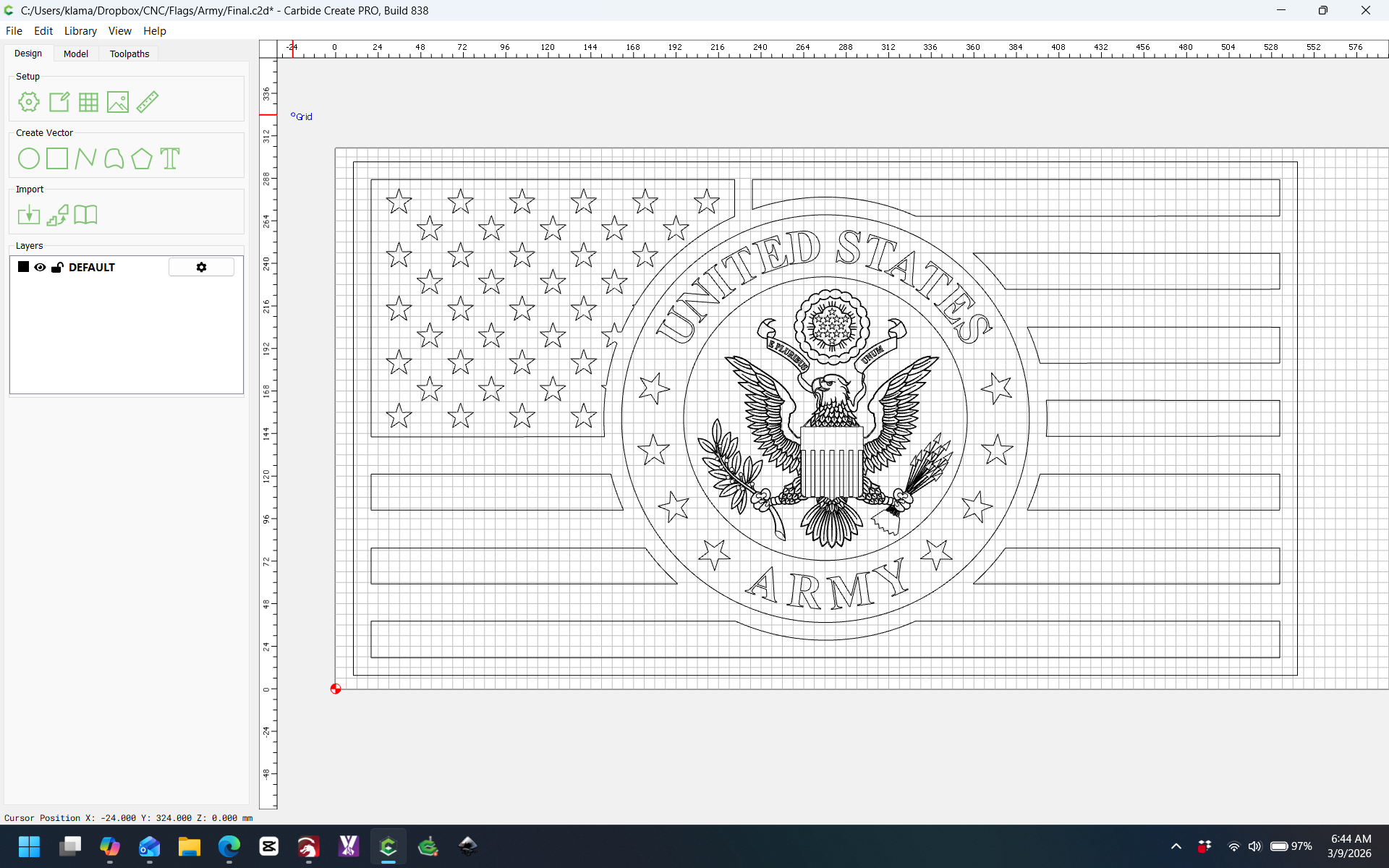The image size is (1389, 868).
Task: Open the Text creation tool
Action: pos(170,158)
